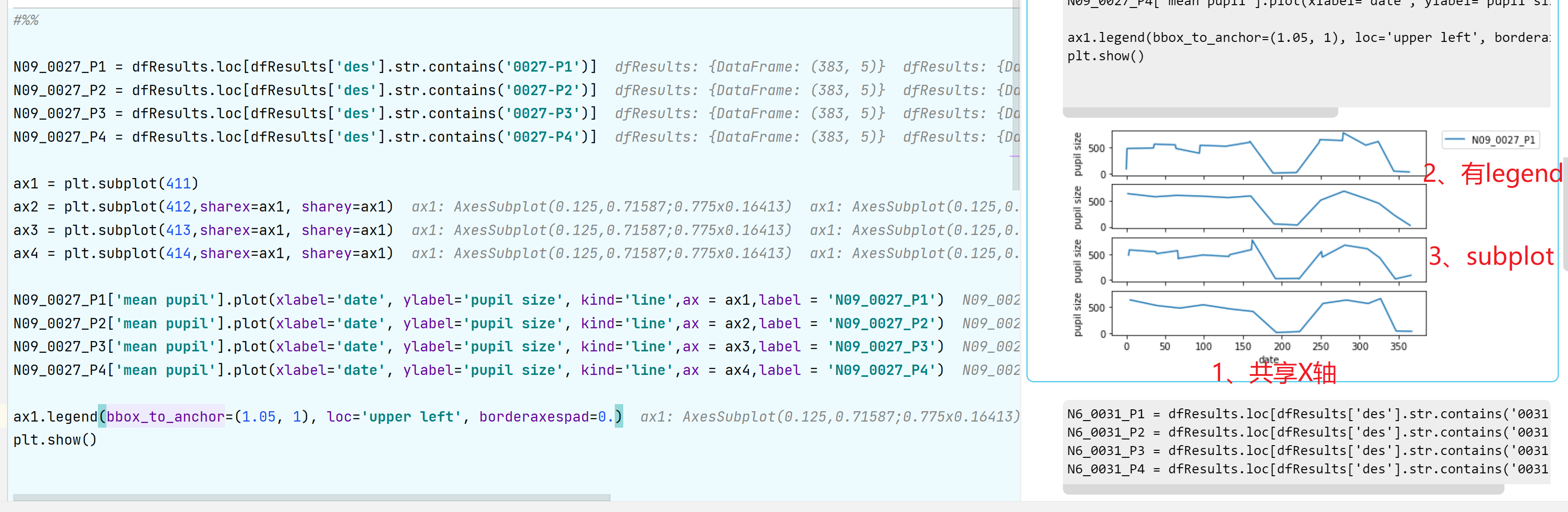
Task: Click red '3、subplot' annotation text
Action: (1491, 256)
